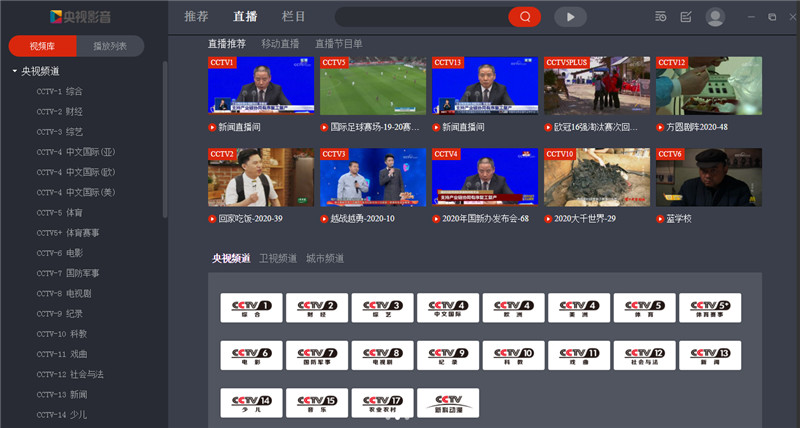
Task: Select the CCTV10 科教 channel logo tile
Action: pos(513,355)
